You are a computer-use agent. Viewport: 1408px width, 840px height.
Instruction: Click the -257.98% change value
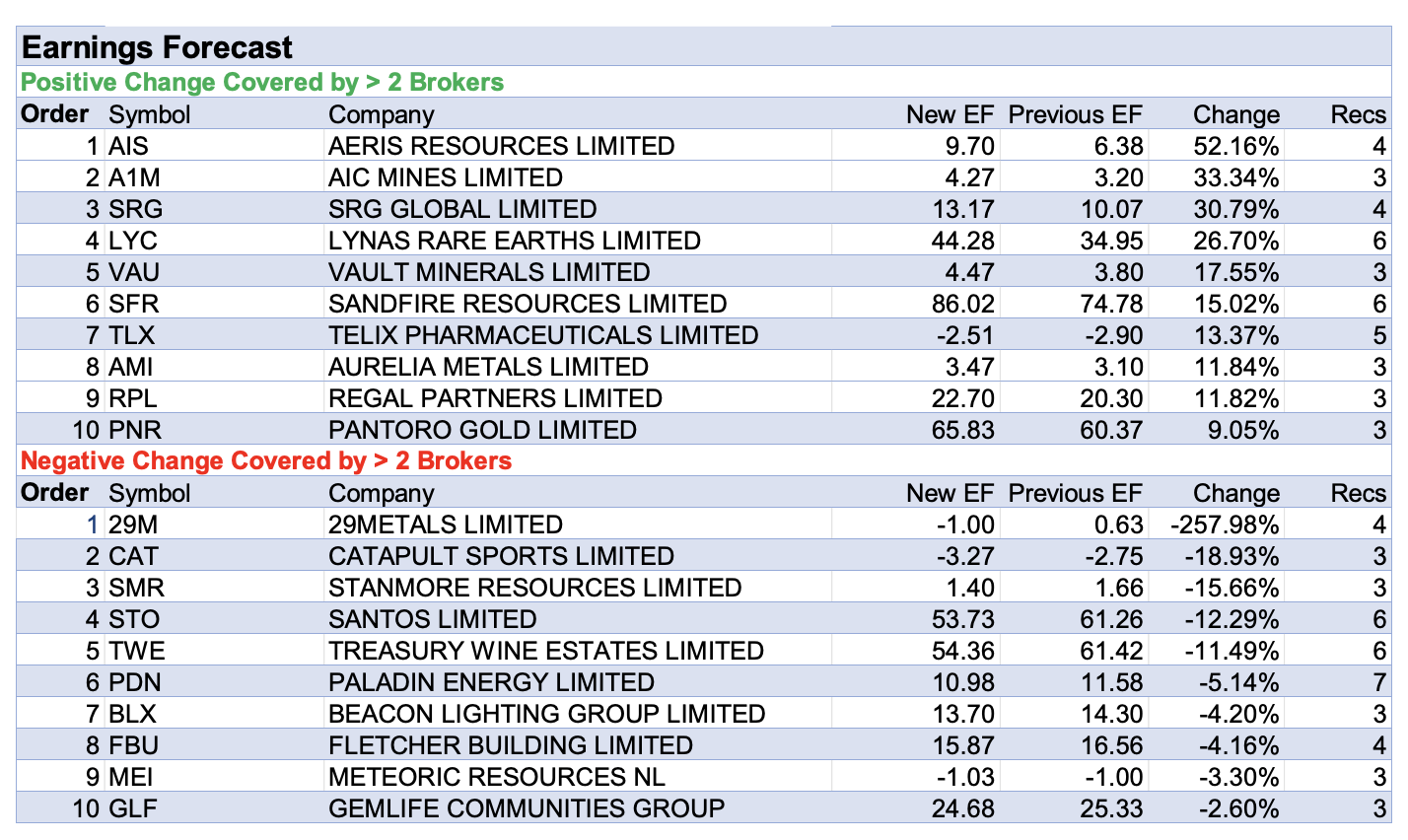[x=1225, y=525]
